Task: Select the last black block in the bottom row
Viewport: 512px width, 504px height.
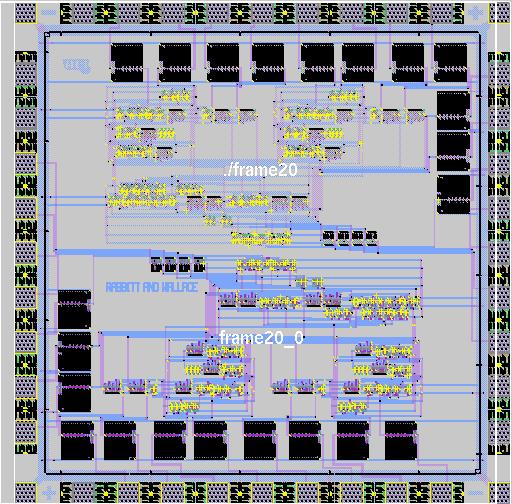Action: pyautogui.click(x=401, y=441)
